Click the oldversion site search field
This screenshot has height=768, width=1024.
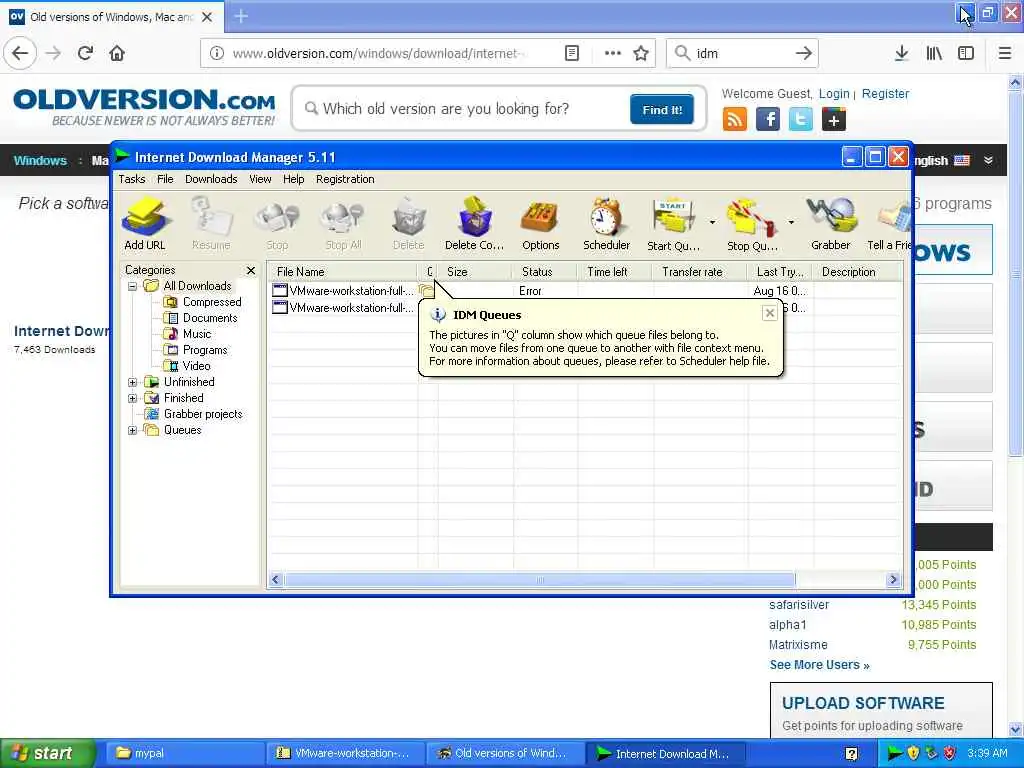click(464, 108)
